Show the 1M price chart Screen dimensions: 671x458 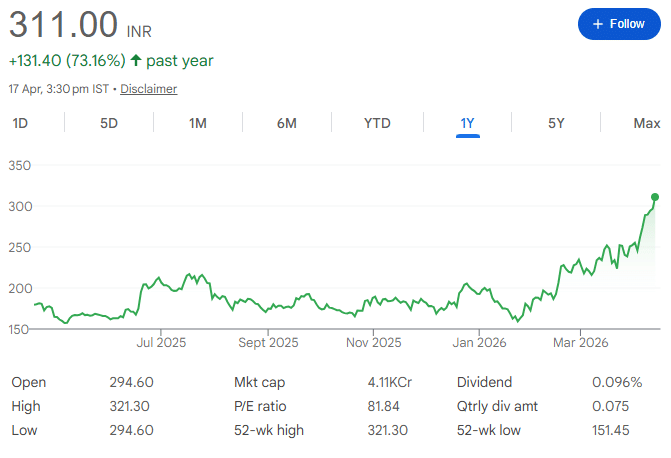198,123
